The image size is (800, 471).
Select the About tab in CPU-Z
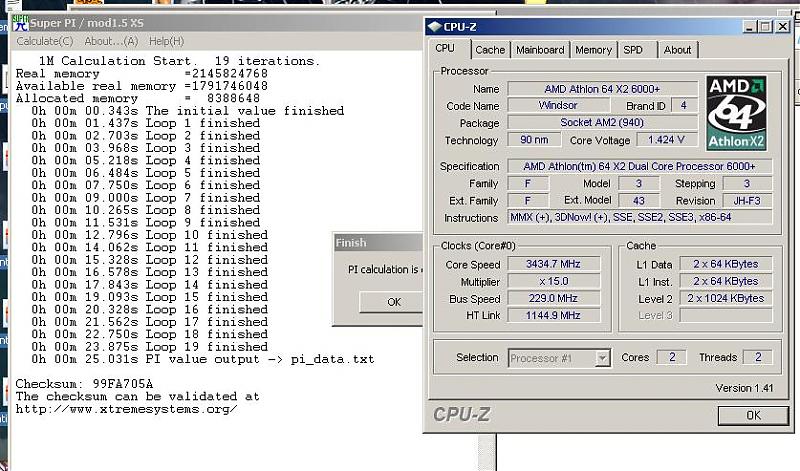click(x=677, y=50)
